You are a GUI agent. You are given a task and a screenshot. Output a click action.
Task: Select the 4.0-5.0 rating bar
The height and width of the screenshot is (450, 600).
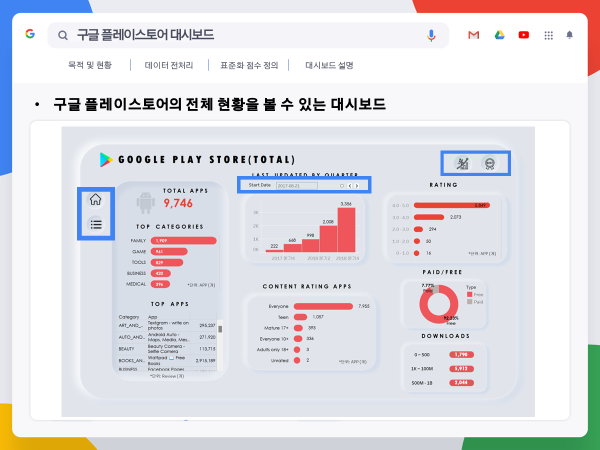(452, 205)
